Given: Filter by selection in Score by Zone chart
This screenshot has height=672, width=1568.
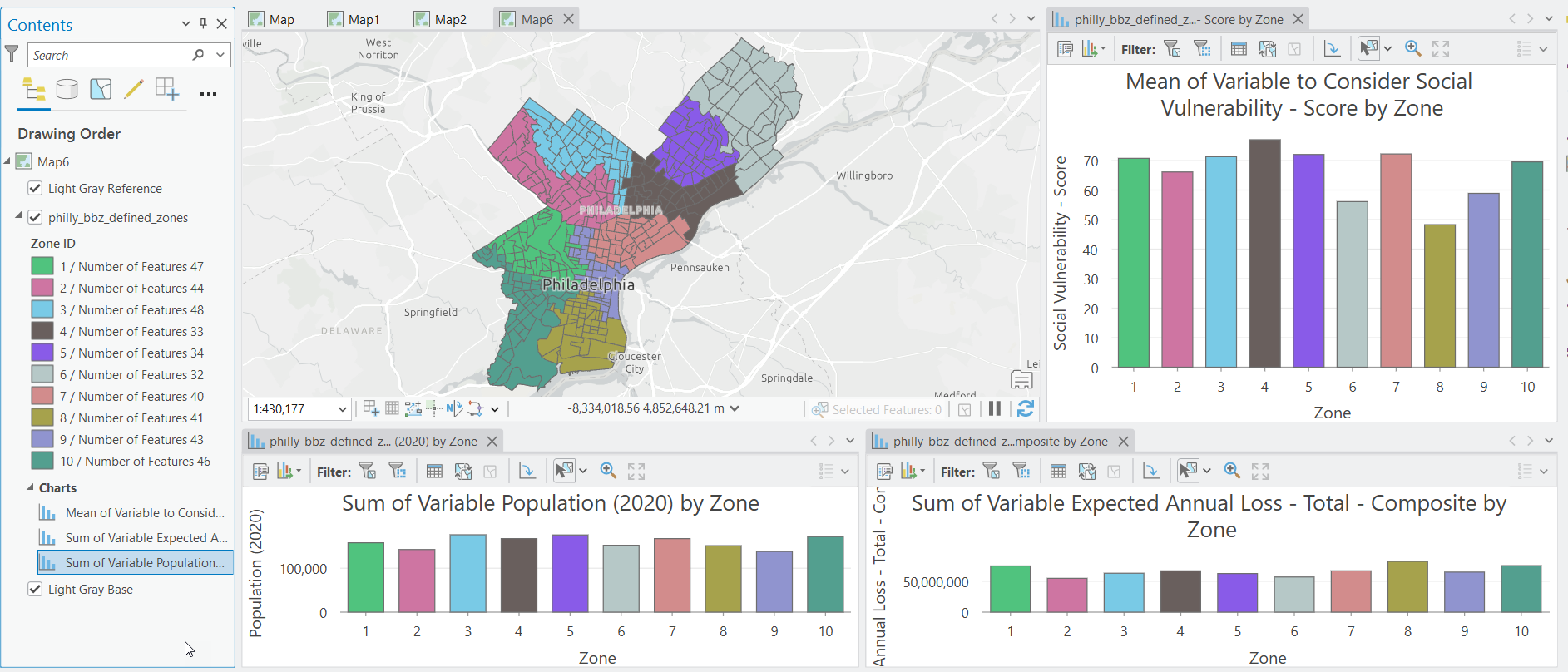Looking at the screenshot, I should click(1172, 49).
